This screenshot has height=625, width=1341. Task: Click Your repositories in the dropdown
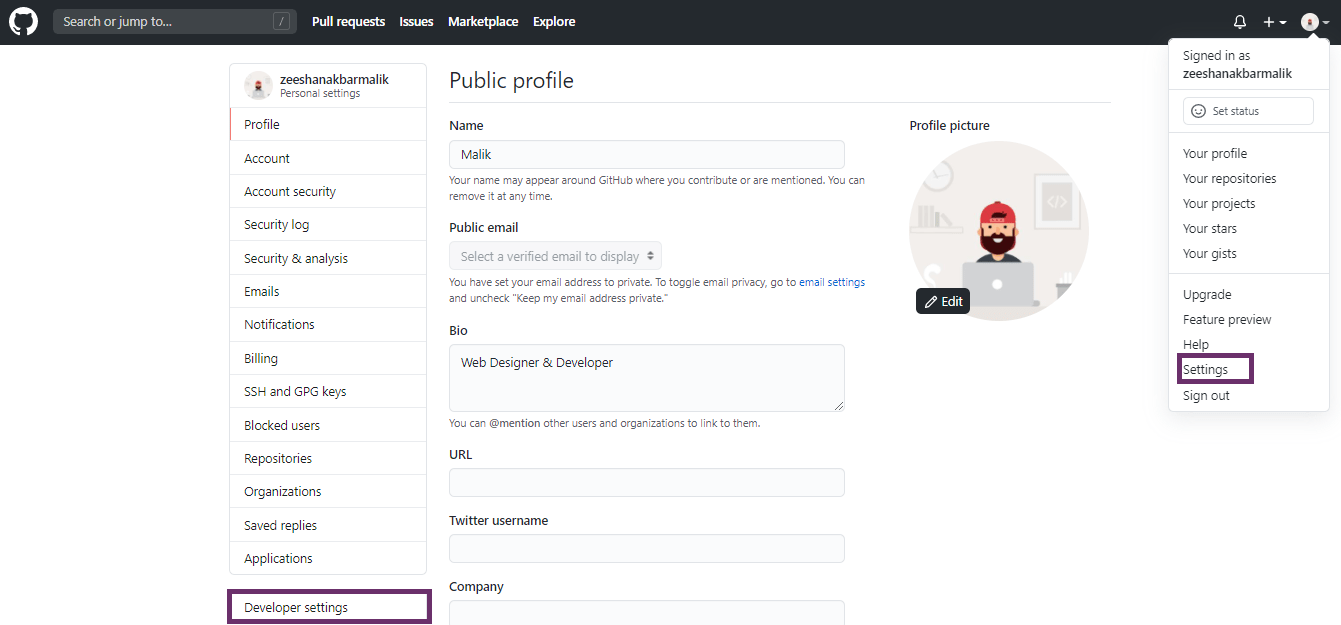click(x=1229, y=178)
